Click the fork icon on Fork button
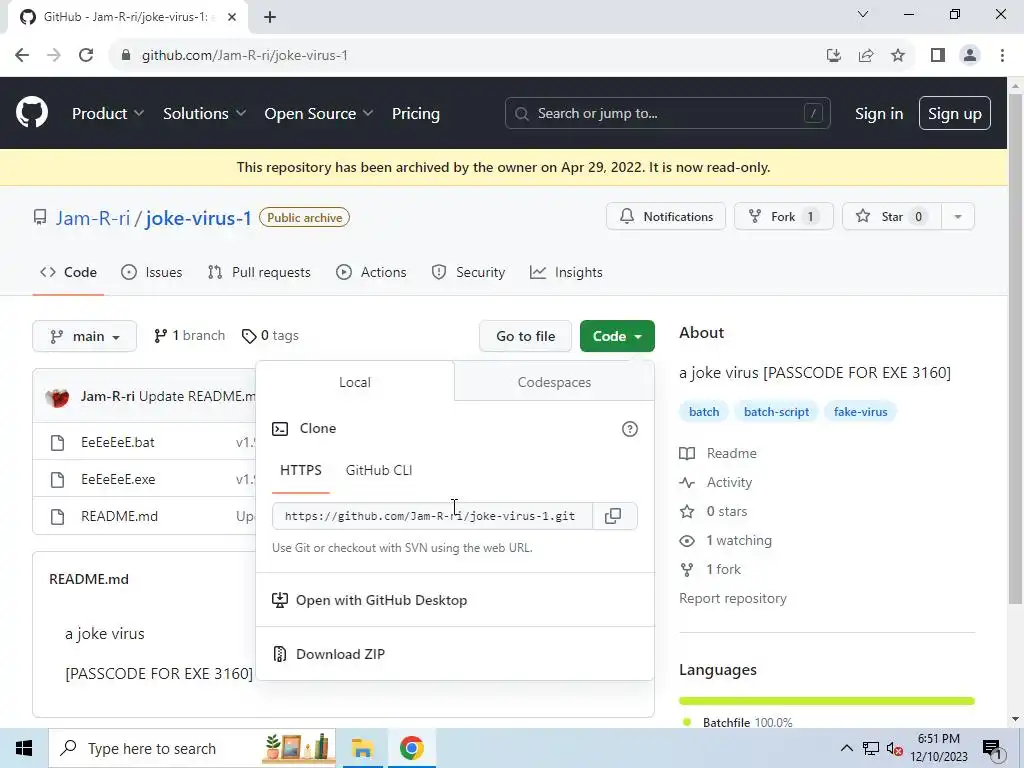Viewport: 1024px width, 768px height. [754, 216]
